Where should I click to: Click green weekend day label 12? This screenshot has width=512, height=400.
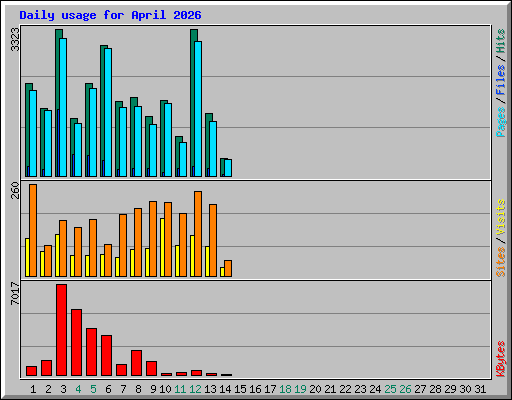[195, 389]
